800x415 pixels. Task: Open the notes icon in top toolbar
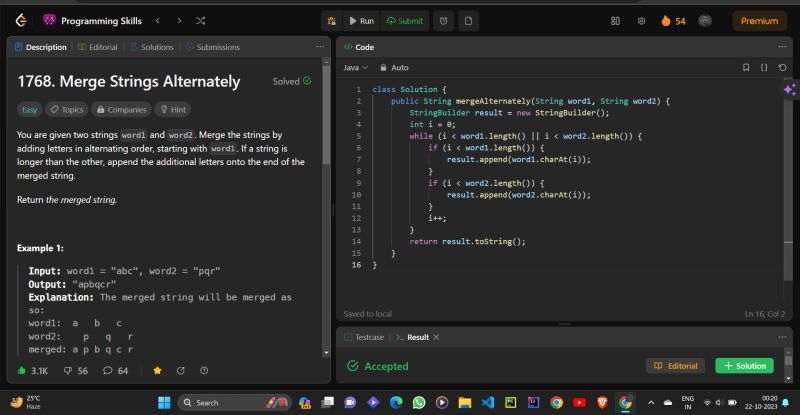[x=468, y=21]
